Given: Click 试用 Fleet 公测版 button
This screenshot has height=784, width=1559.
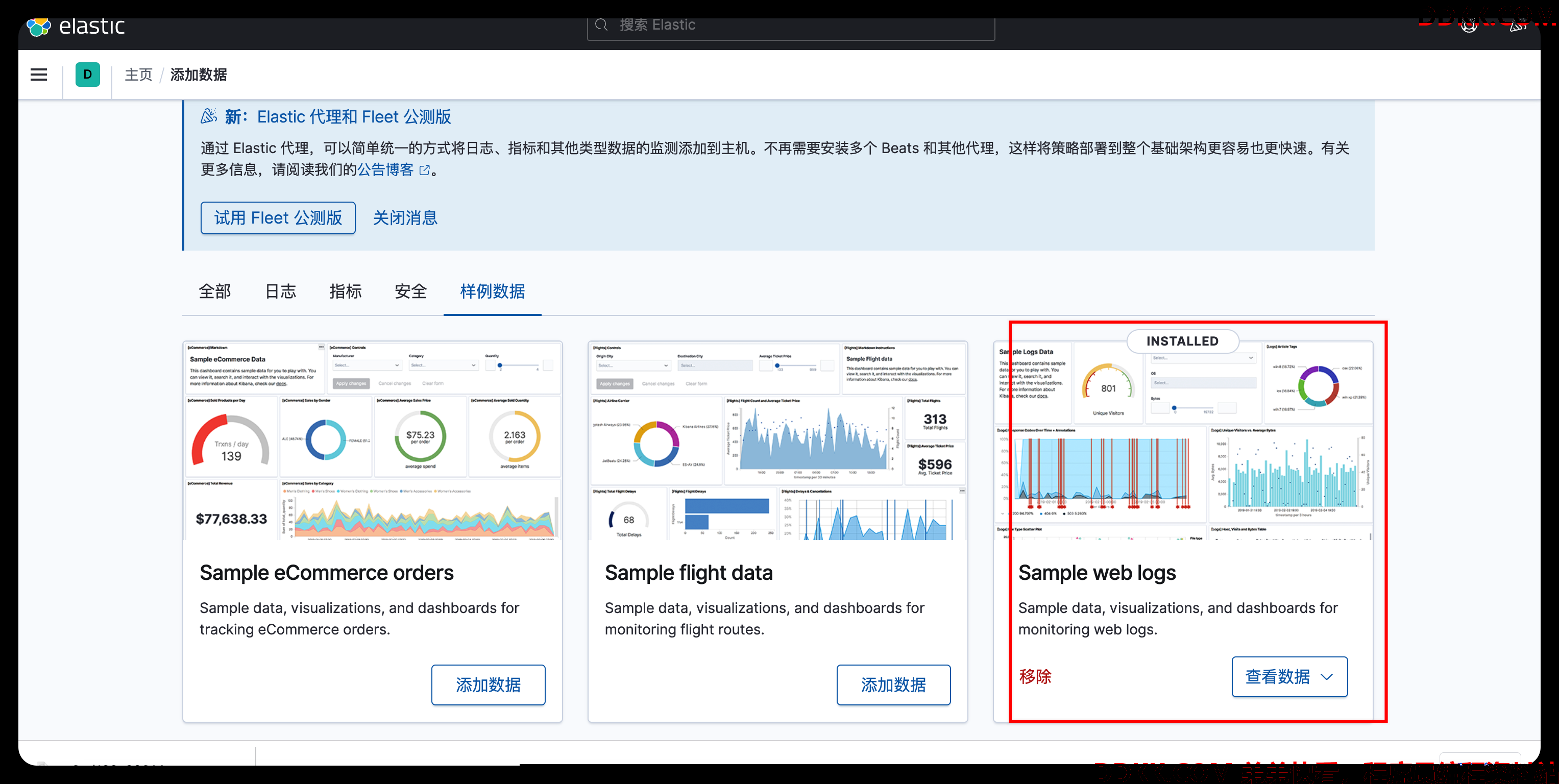Looking at the screenshot, I should point(278,218).
